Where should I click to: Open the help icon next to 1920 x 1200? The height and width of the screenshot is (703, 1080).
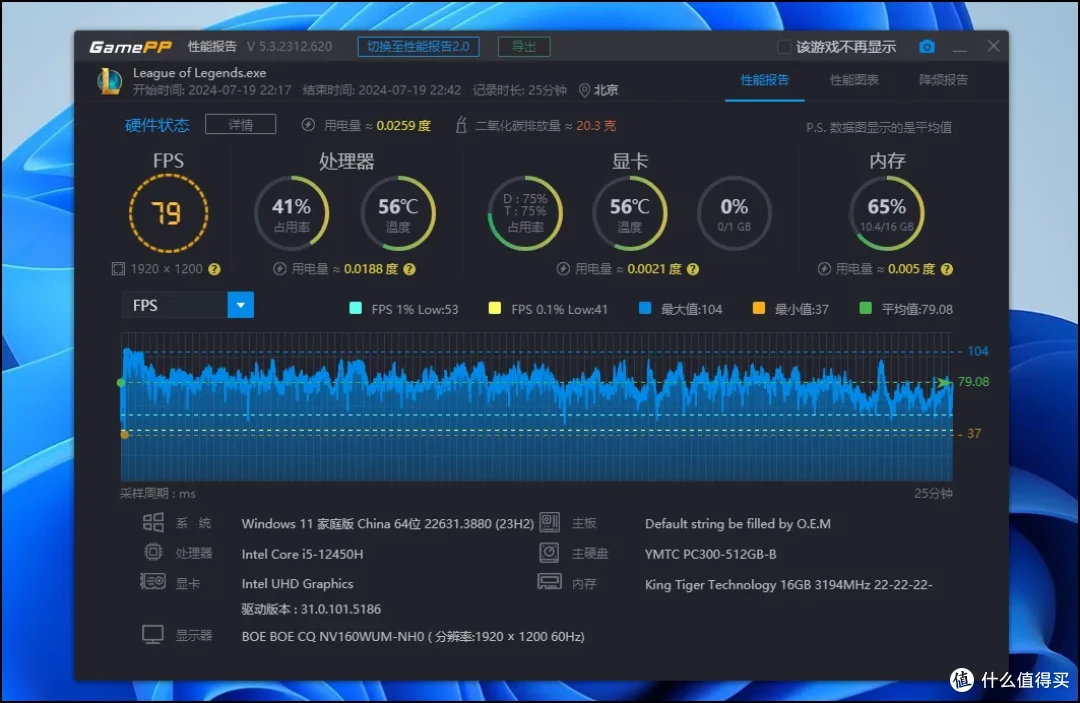click(214, 269)
